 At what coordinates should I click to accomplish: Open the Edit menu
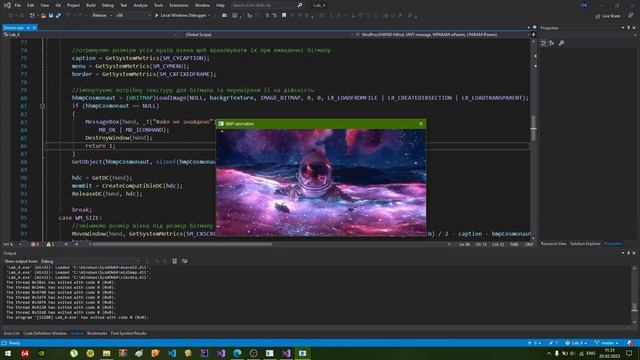tap(31, 5)
